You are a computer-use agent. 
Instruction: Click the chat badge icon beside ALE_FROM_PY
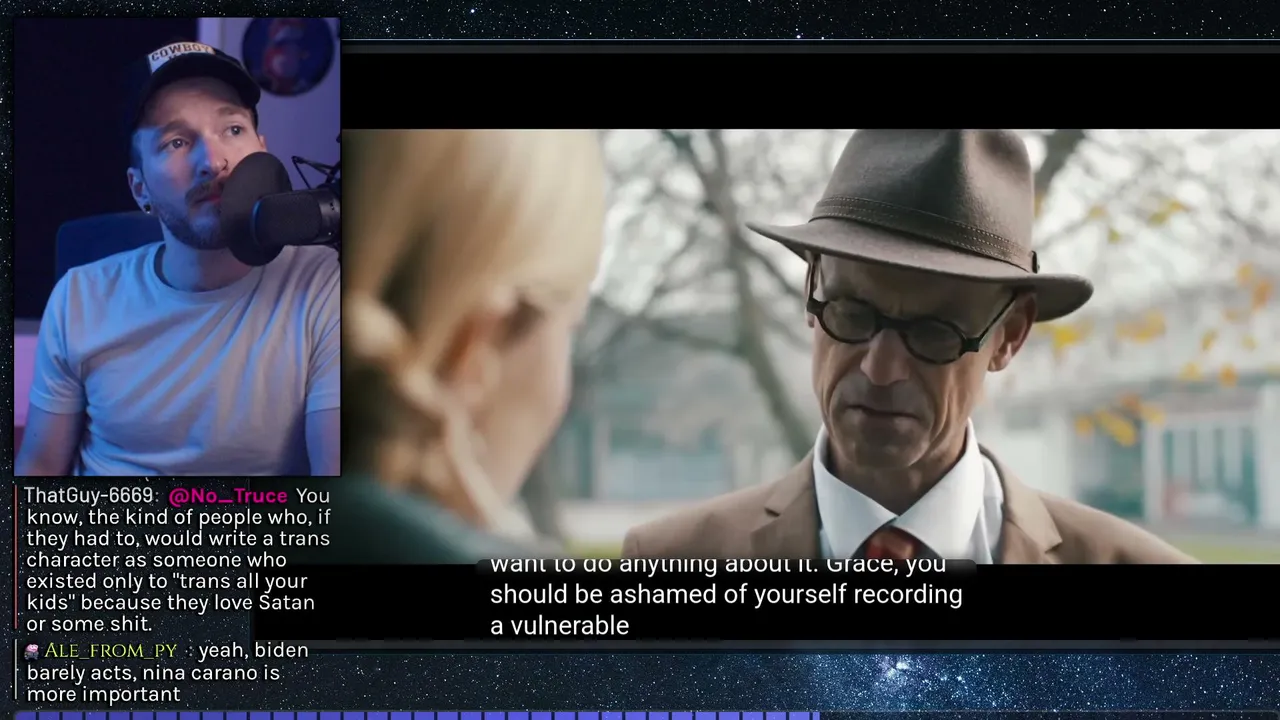pos(32,651)
